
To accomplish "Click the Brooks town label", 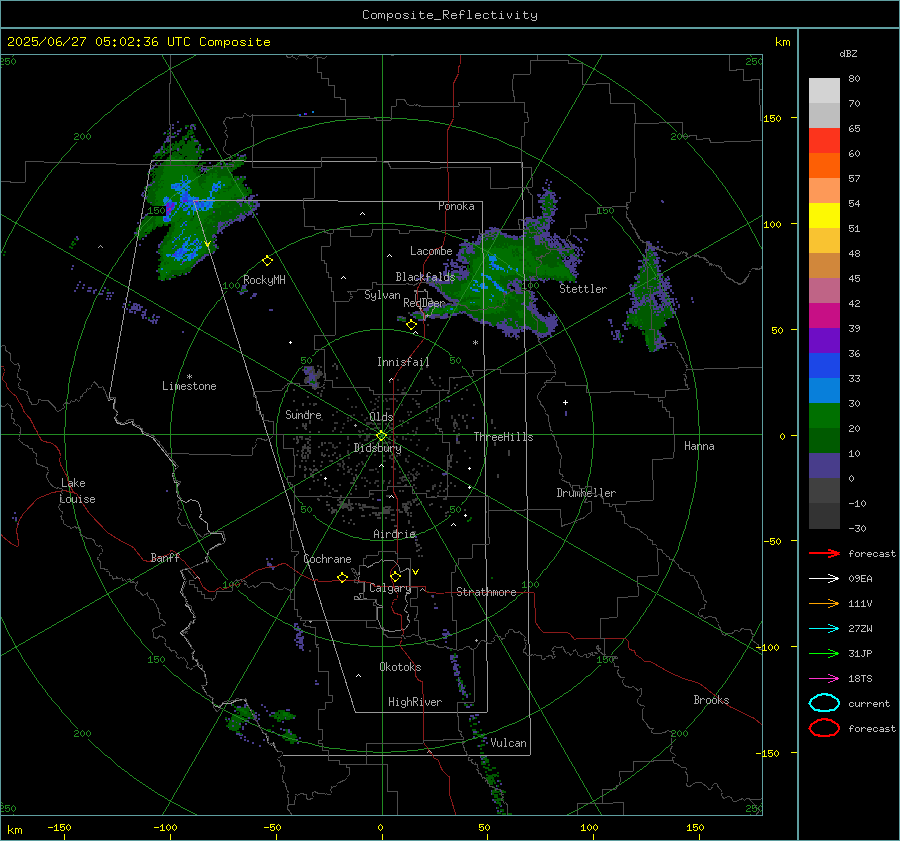I will coord(711,700).
